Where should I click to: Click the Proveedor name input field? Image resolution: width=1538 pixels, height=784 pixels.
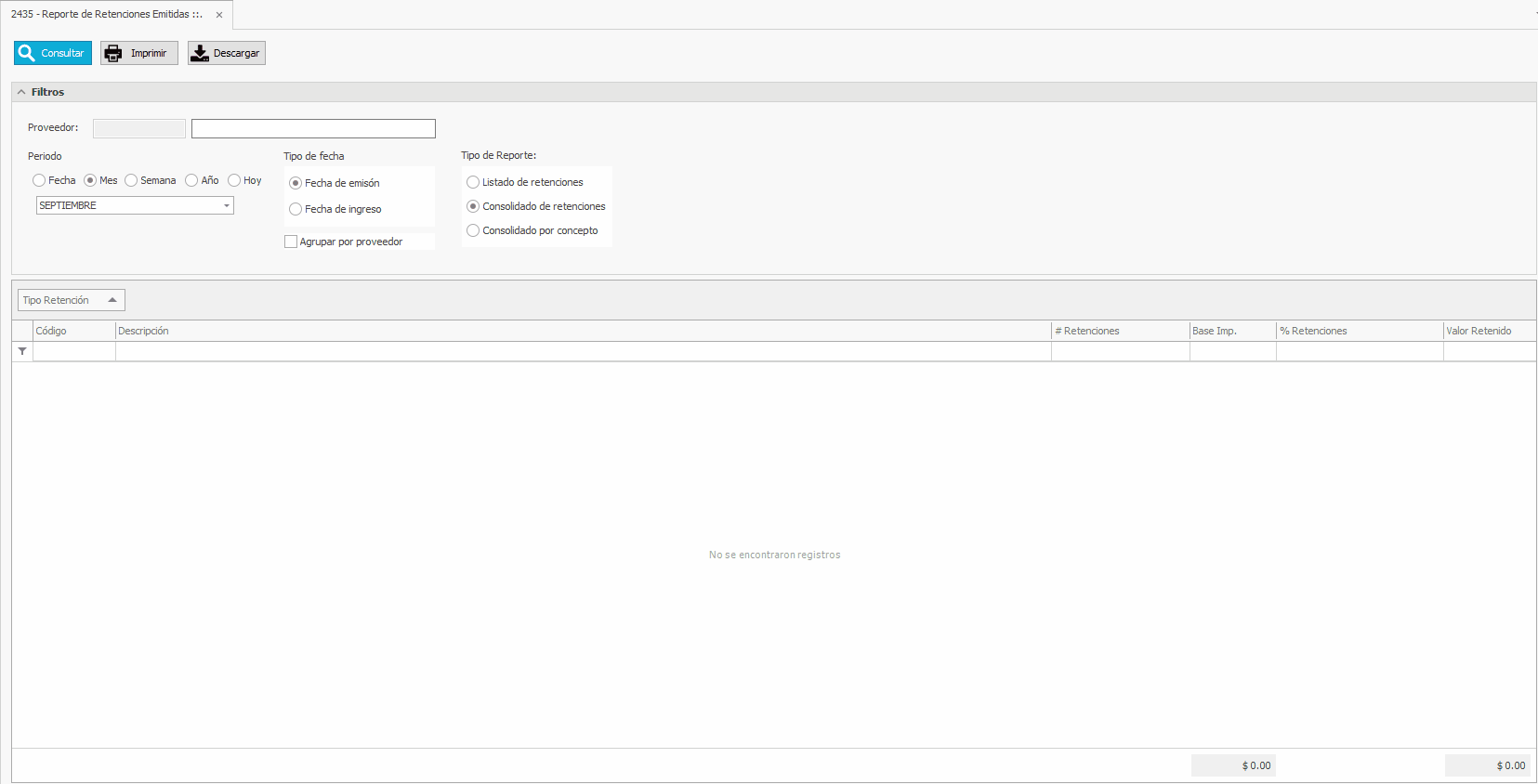tap(313, 128)
